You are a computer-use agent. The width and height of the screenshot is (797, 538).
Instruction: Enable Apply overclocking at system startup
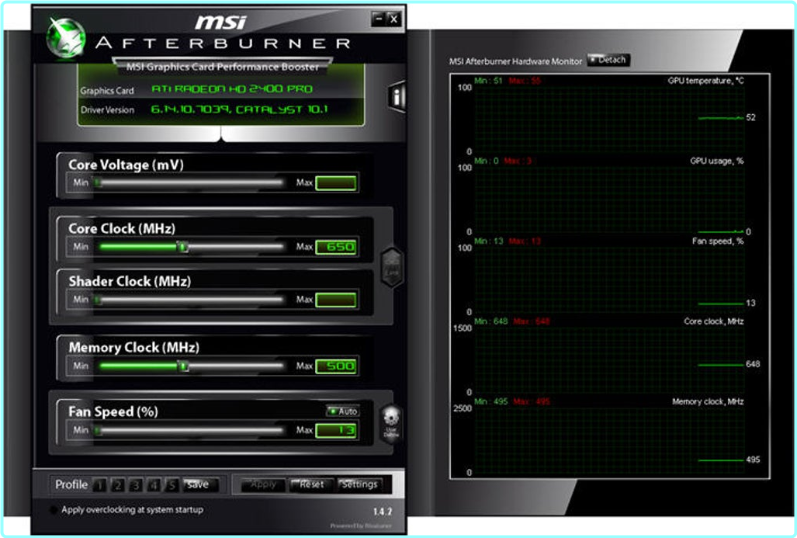click(x=53, y=510)
